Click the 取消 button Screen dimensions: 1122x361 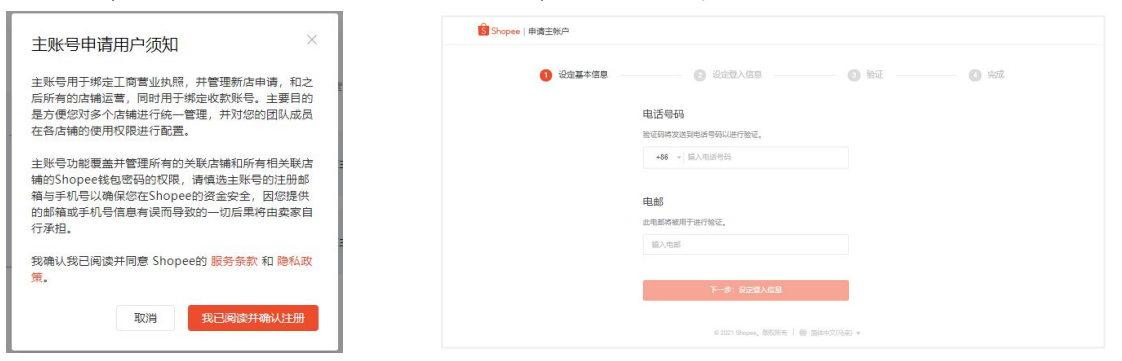point(145,318)
